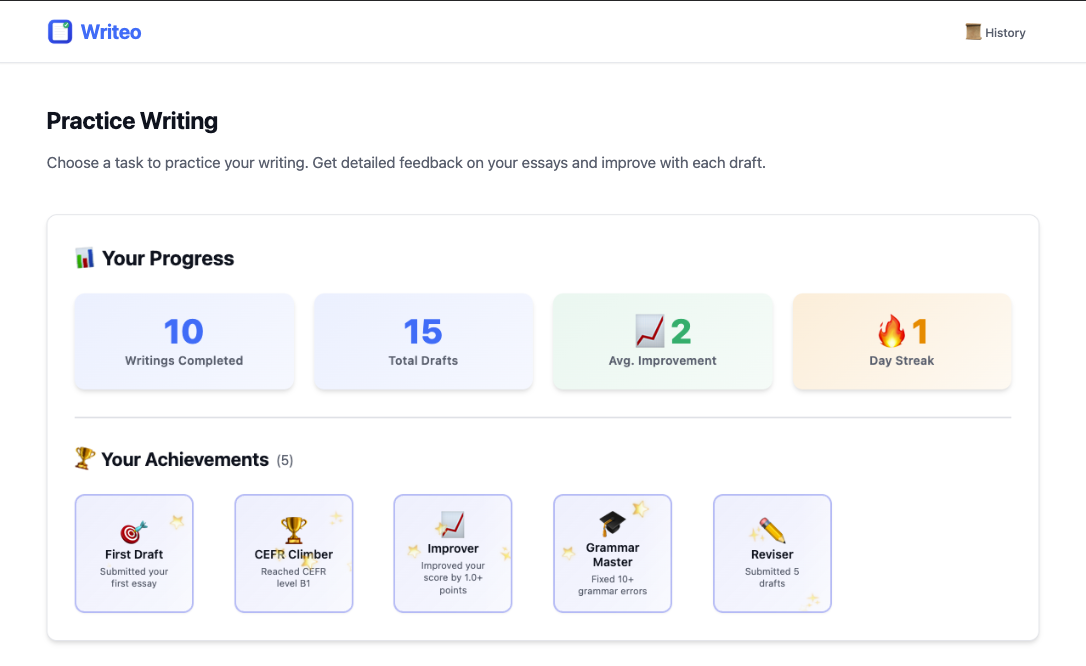
Task: Click the trophy icon beside Your Achievements
Action: [x=85, y=459]
